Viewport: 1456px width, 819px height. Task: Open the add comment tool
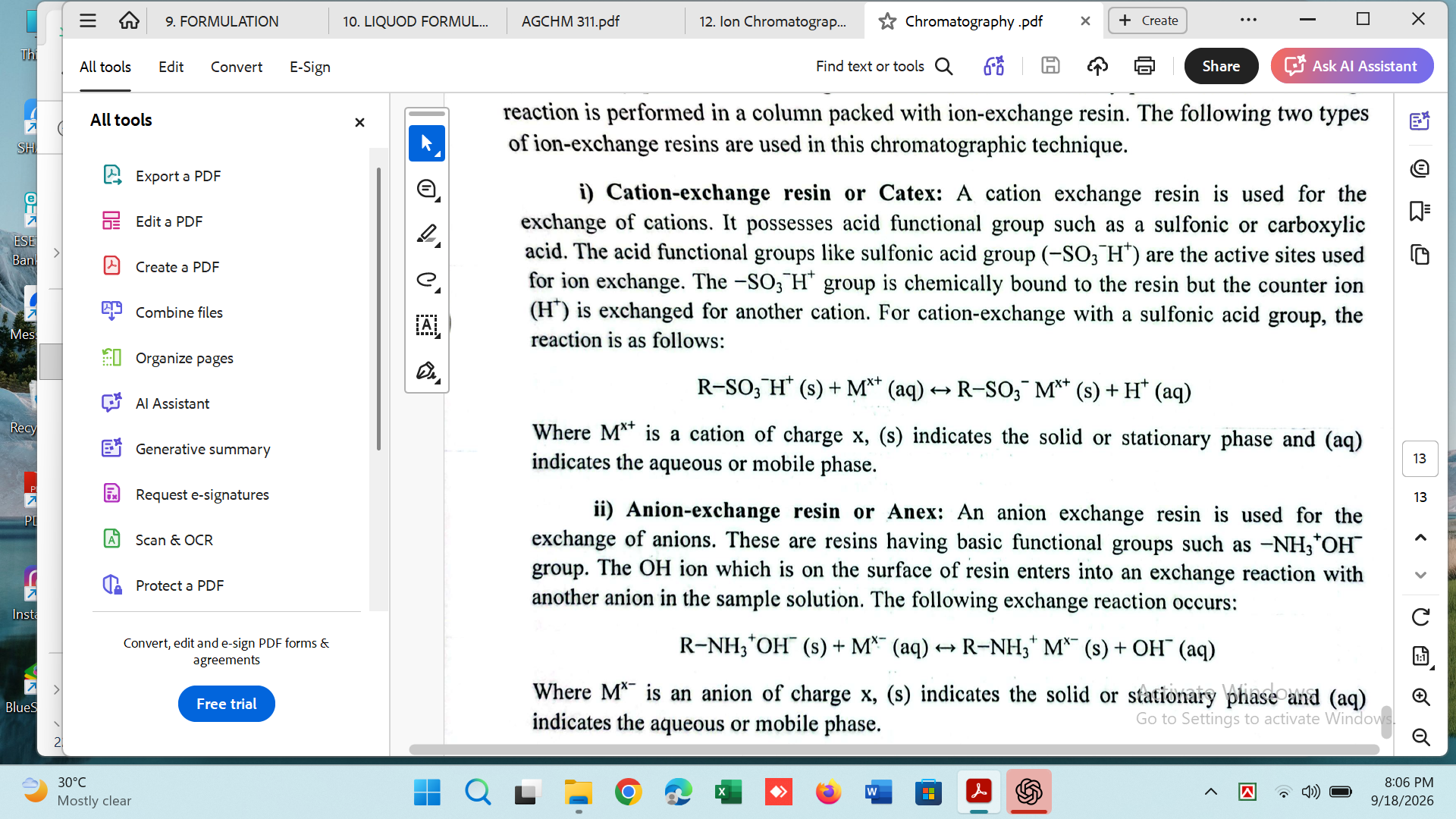coord(427,190)
